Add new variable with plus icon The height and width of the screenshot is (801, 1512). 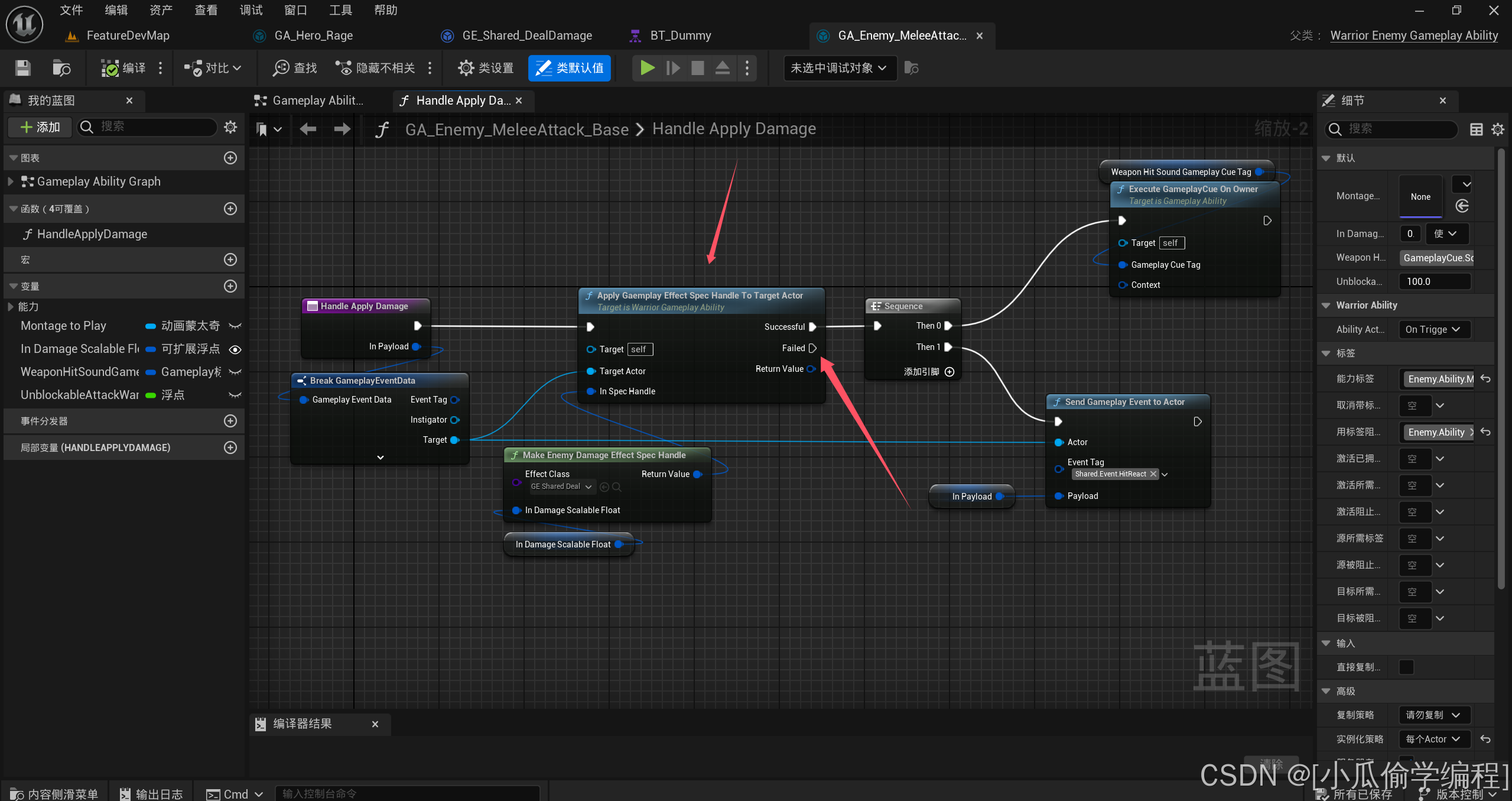[x=230, y=286]
